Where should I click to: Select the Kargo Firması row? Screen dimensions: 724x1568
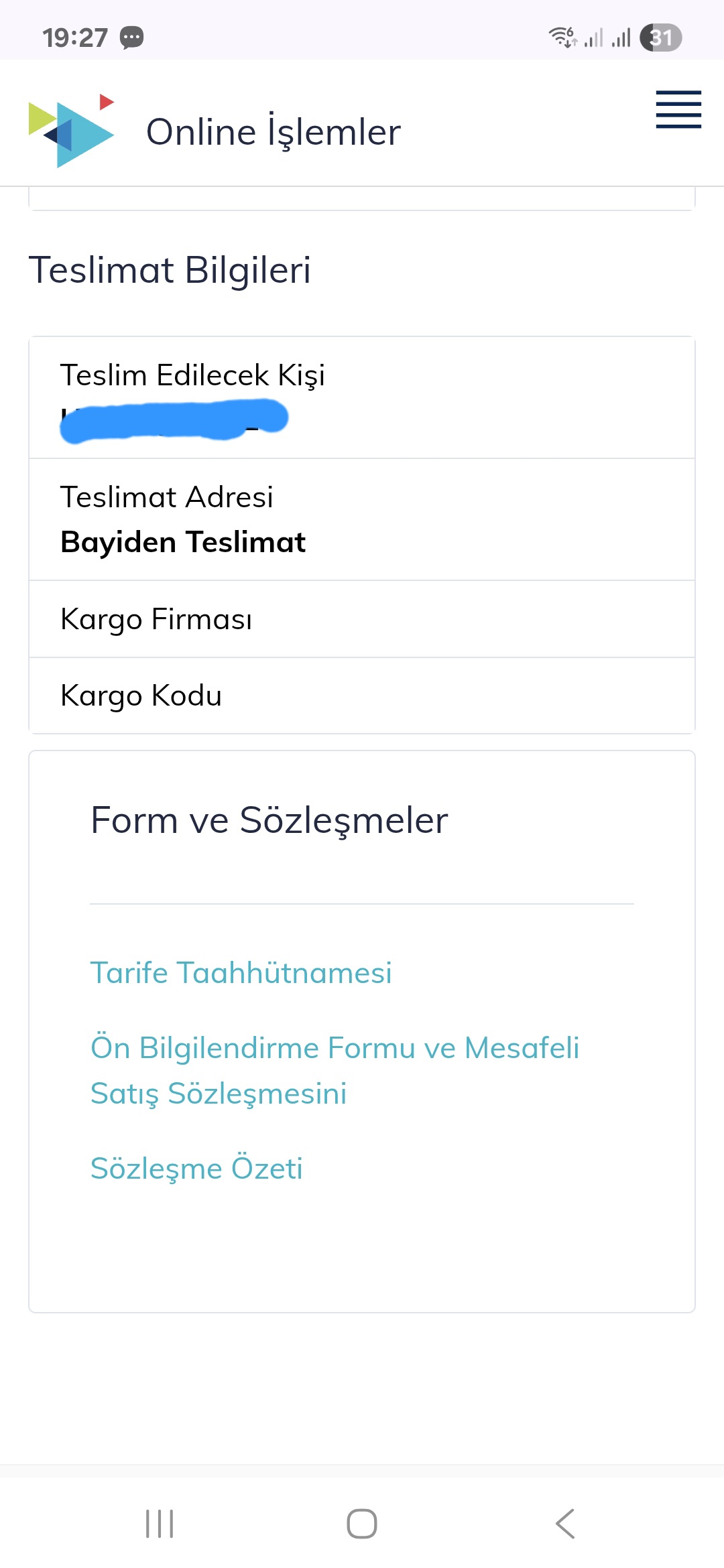point(362,619)
